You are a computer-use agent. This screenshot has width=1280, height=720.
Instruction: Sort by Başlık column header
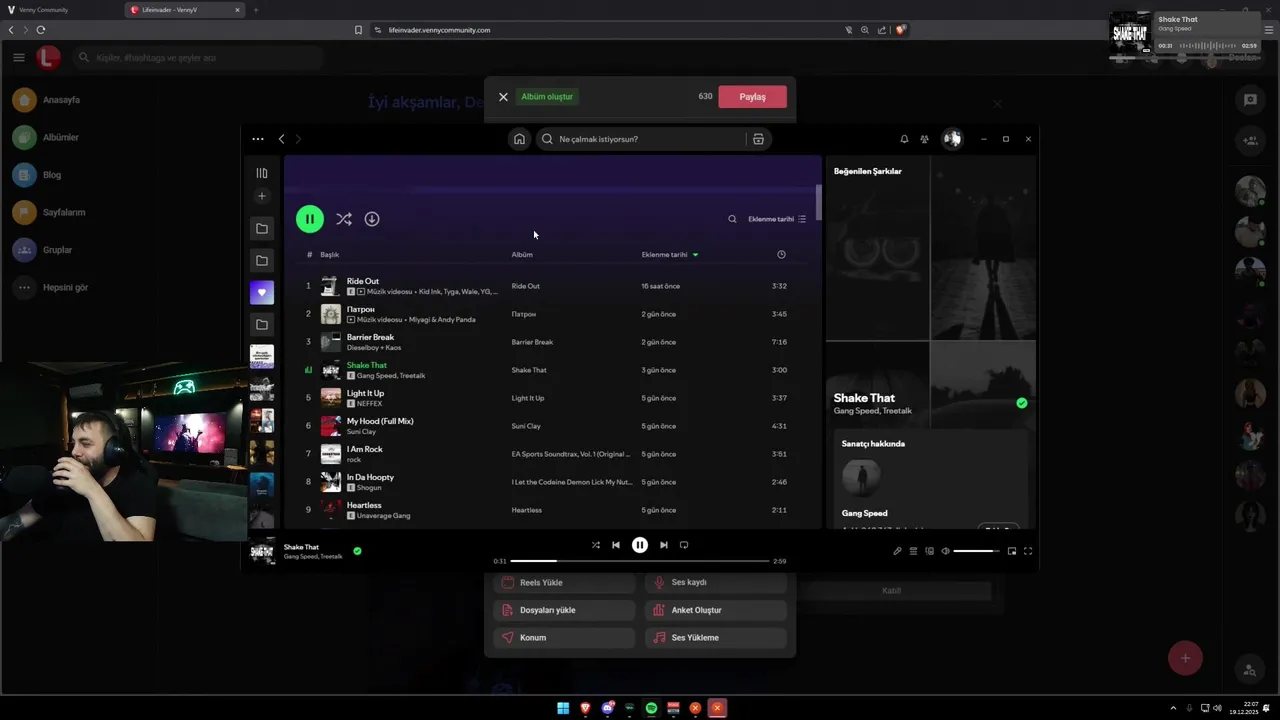tap(330, 255)
